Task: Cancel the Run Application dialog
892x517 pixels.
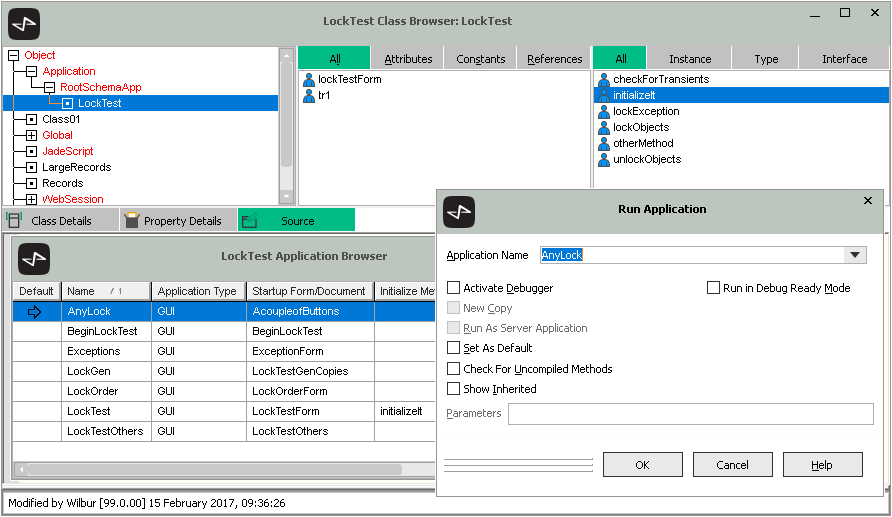Action: pyautogui.click(x=732, y=465)
